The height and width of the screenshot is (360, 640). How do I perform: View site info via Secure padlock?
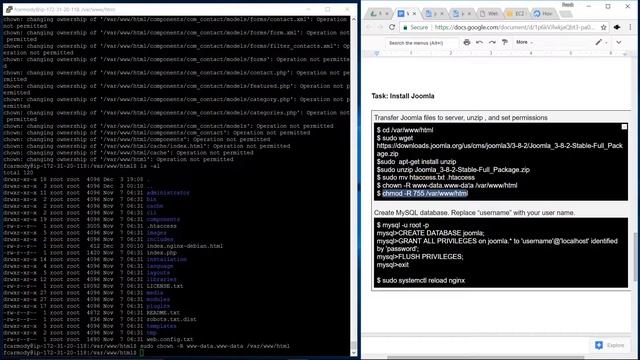coord(416,27)
